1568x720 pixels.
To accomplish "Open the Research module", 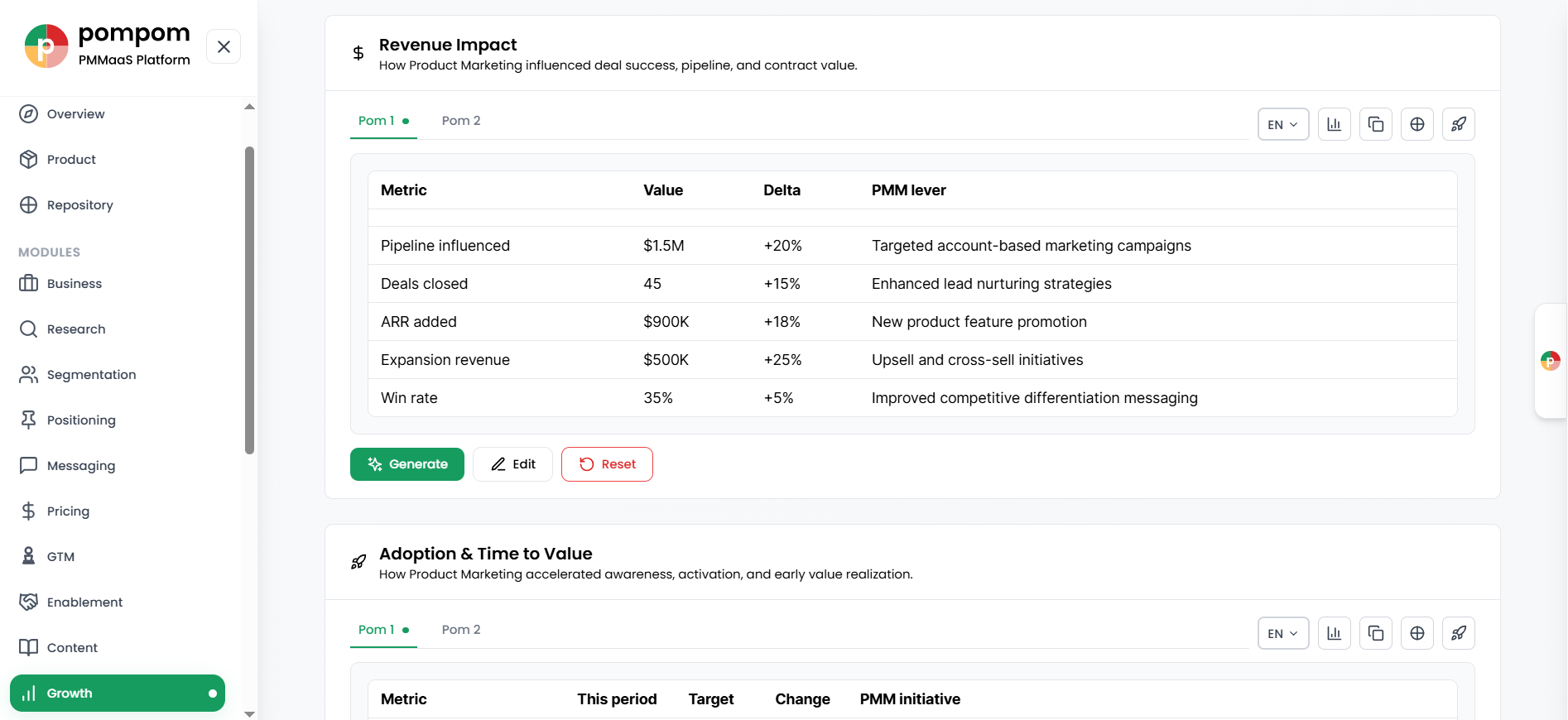I will coord(118,329).
